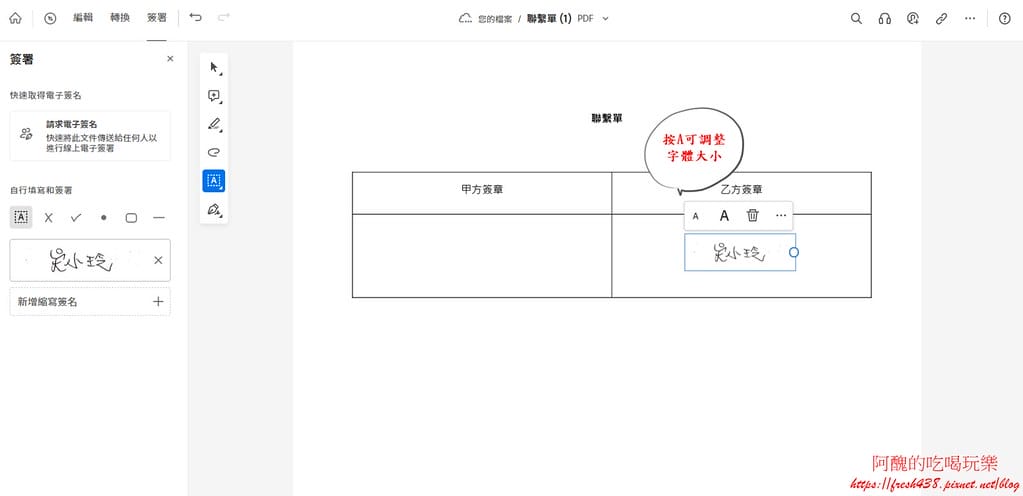Open the help question mark icon
1023x496 pixels.
(x=1005, y=18)
